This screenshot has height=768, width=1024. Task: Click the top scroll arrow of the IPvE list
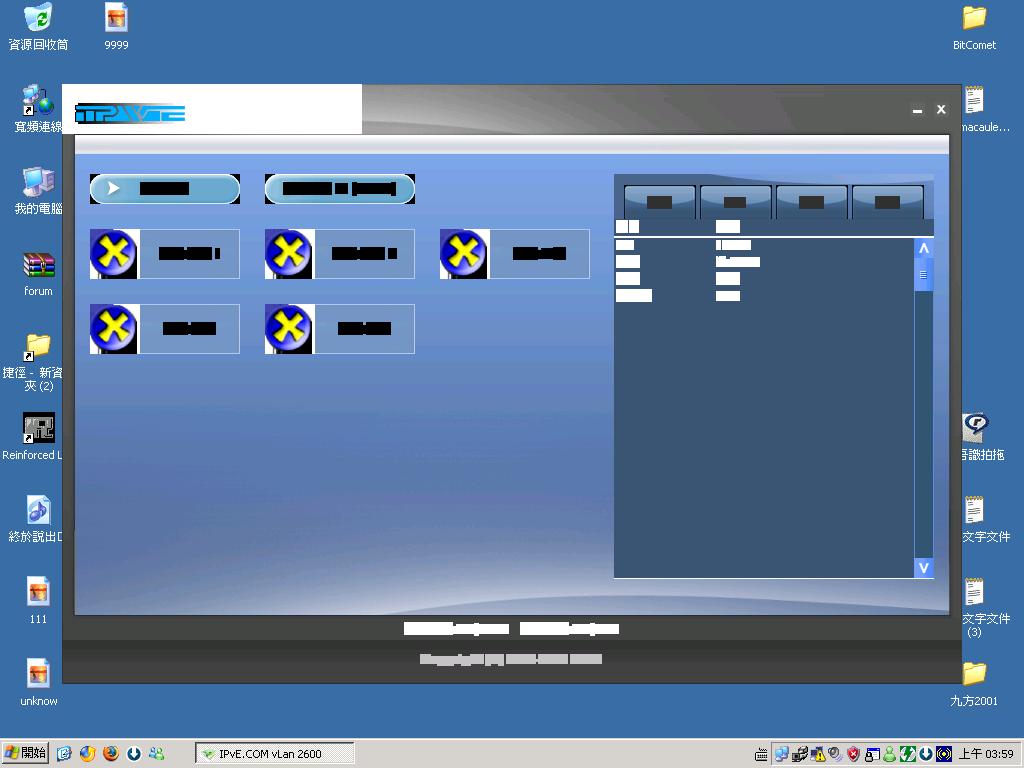pyautogui.click(x=923, y=248)
